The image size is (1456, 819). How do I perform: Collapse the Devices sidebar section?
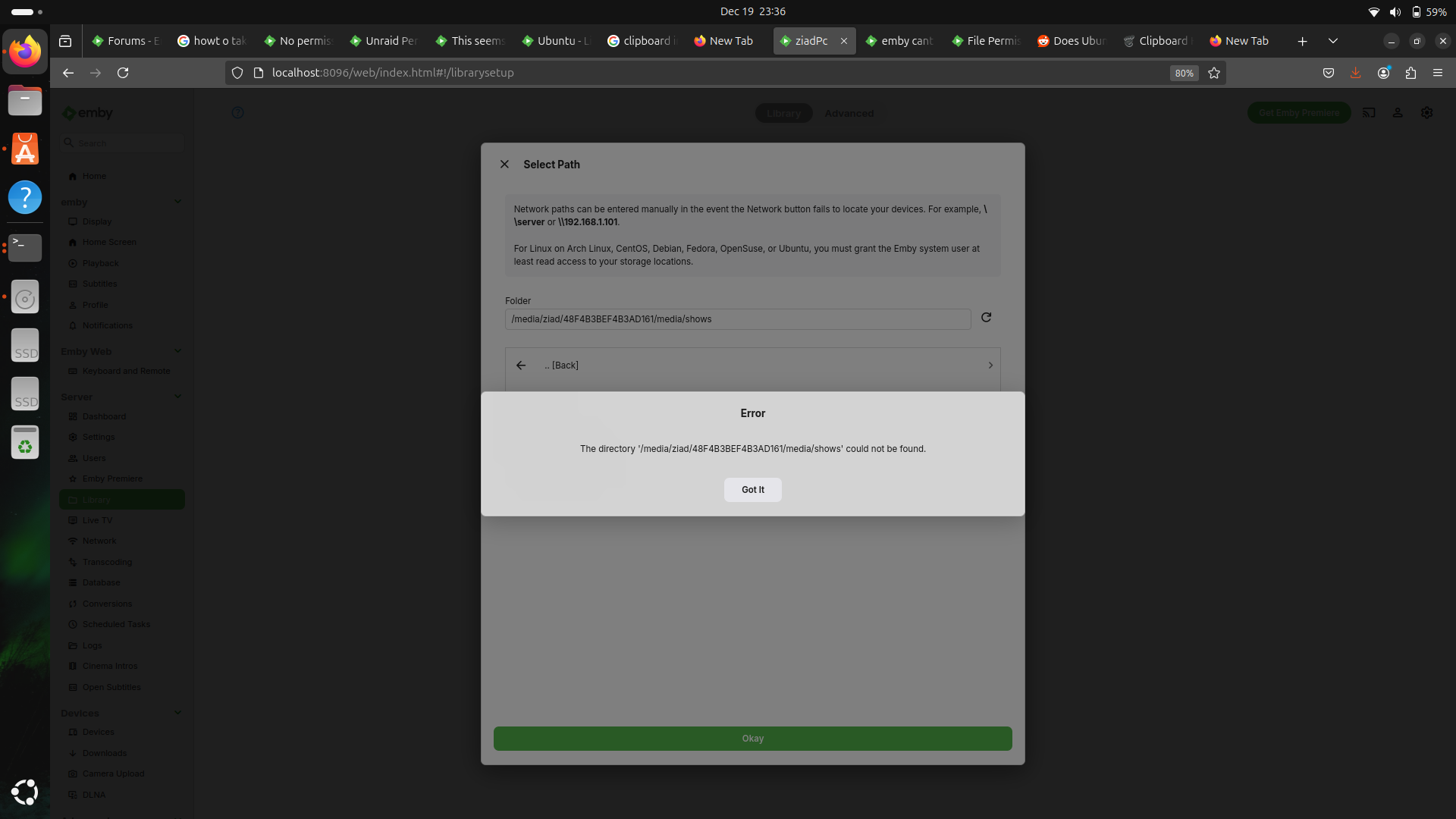[177, 713]
